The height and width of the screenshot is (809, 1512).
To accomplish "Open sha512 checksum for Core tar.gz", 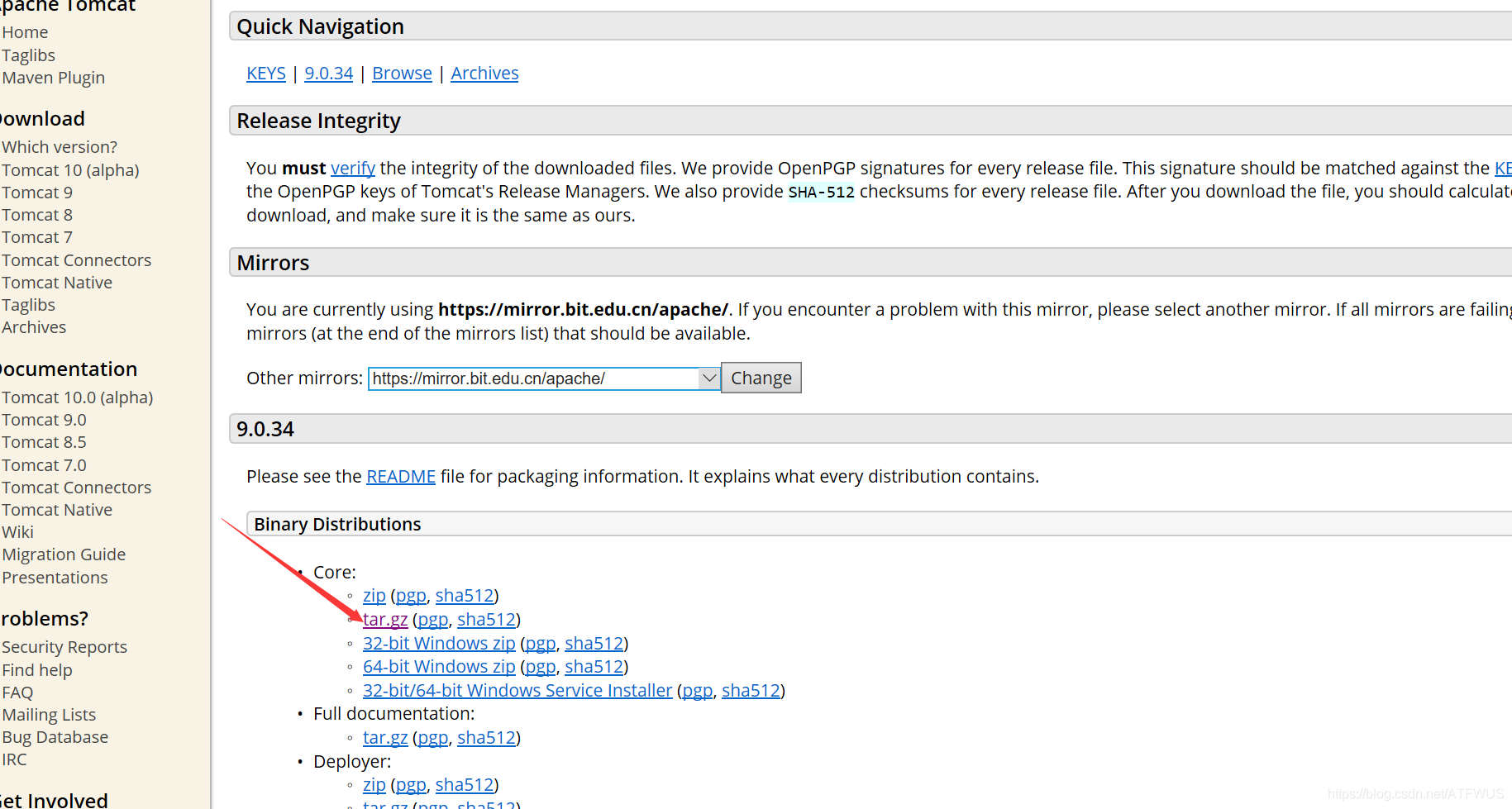I will coord(487,620).
